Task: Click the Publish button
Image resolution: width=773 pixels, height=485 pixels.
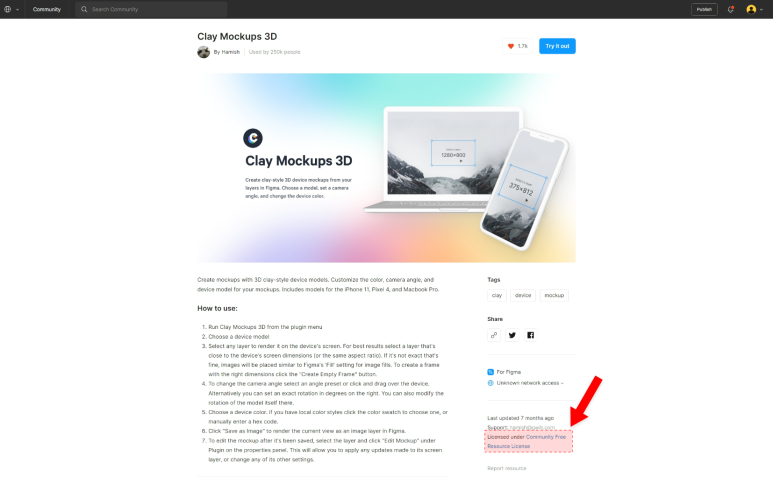Action: point(704,9)
